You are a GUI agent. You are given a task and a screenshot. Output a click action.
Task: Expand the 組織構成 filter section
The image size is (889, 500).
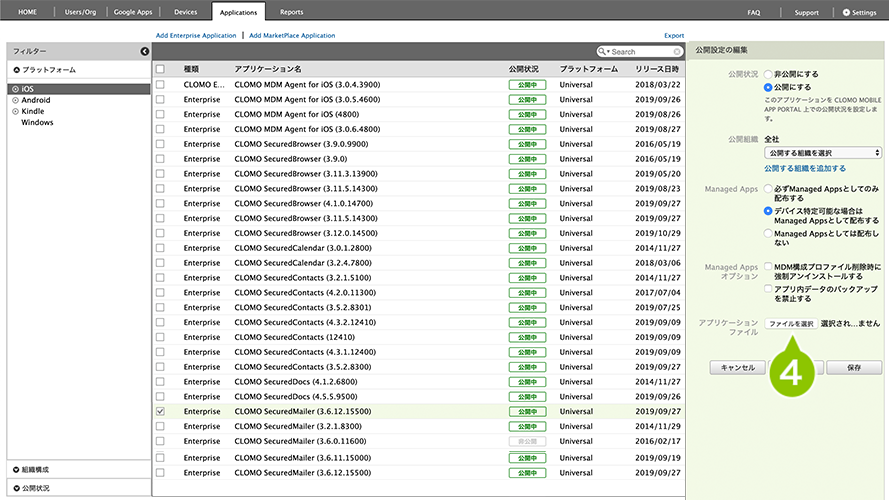tap(16, 469)
